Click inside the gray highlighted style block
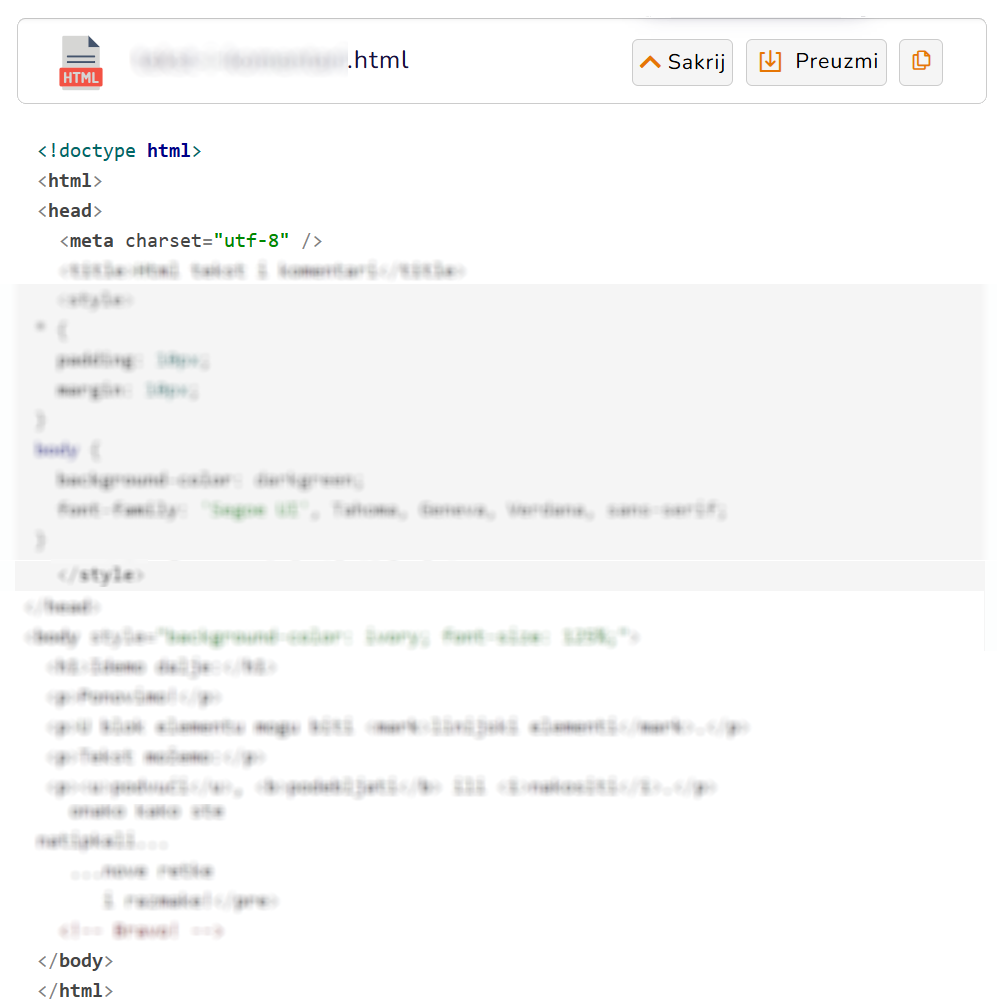Viewport: 997px width, 1008px height. coord(499,421)
